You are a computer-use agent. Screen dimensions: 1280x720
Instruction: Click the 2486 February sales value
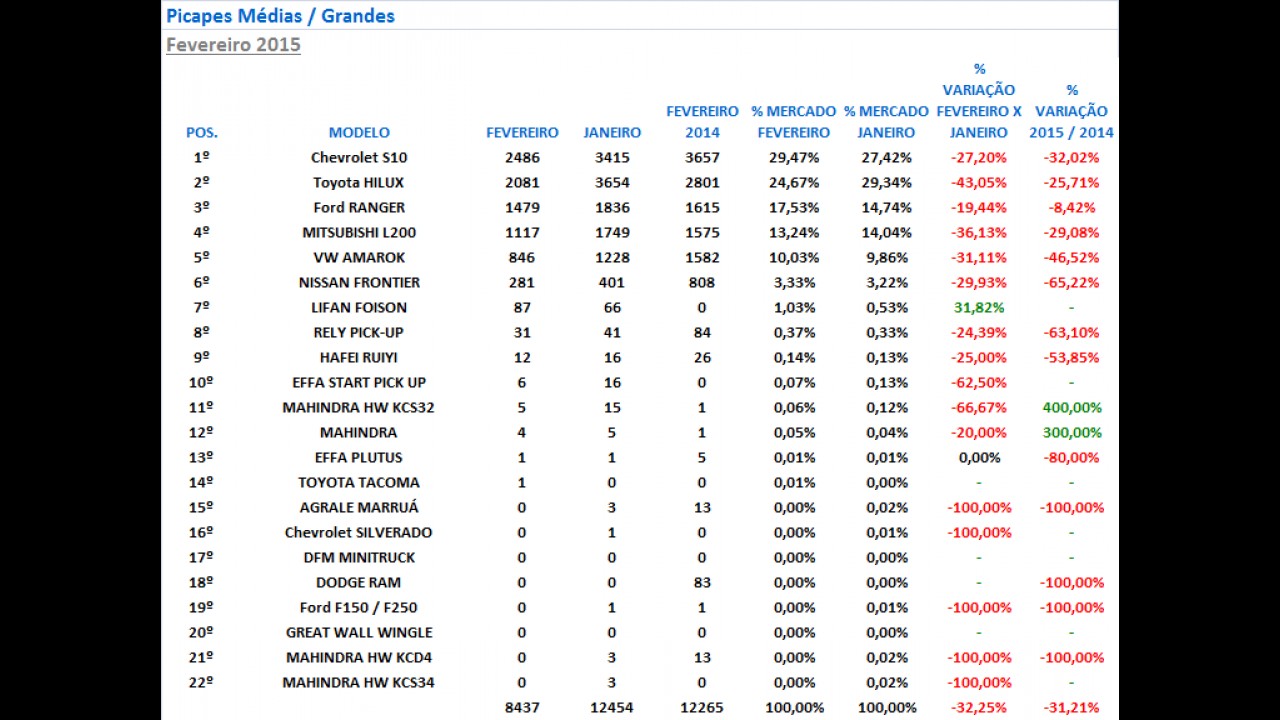pos(522,157)
